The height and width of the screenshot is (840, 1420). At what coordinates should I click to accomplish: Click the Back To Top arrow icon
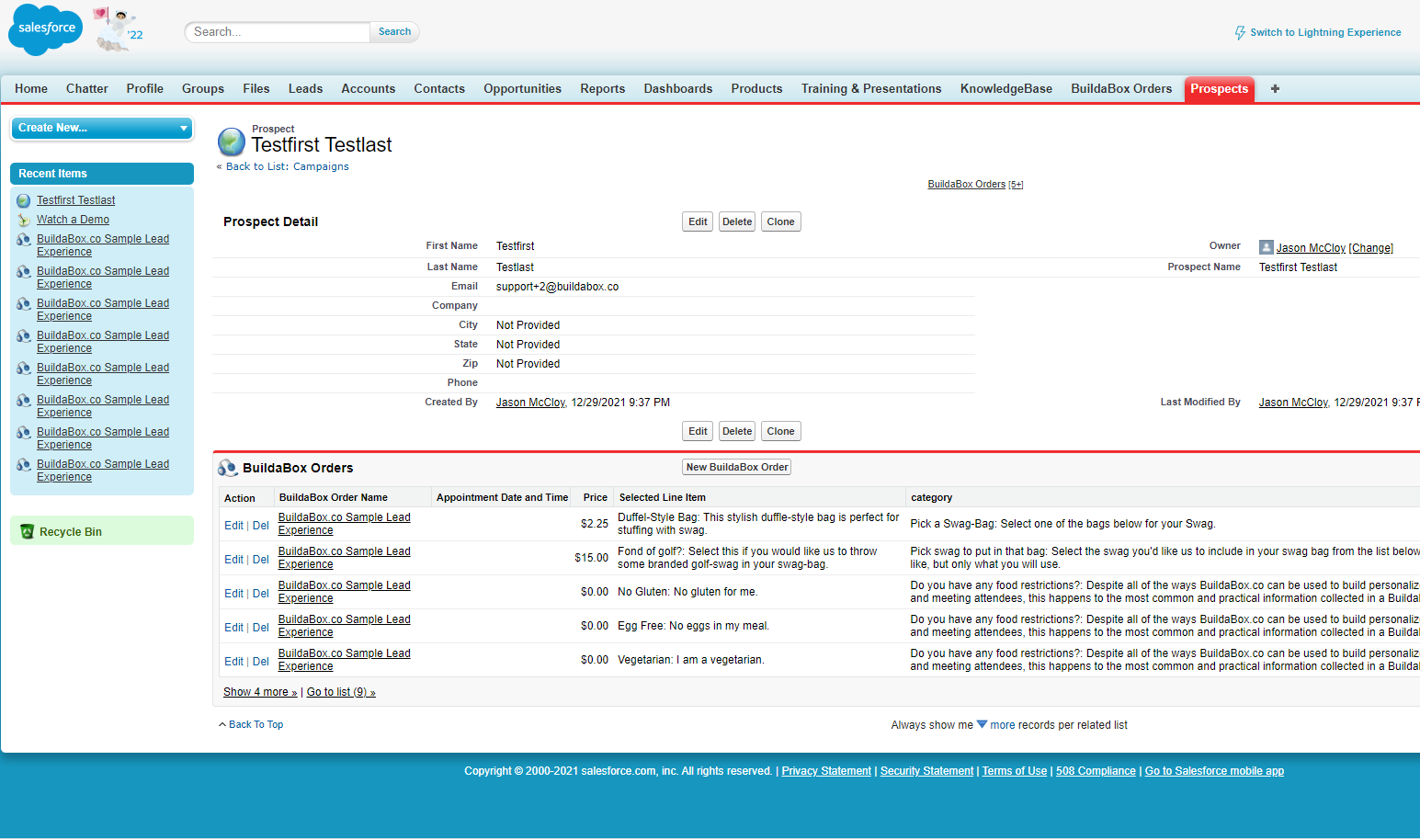(x=222, y=725)
